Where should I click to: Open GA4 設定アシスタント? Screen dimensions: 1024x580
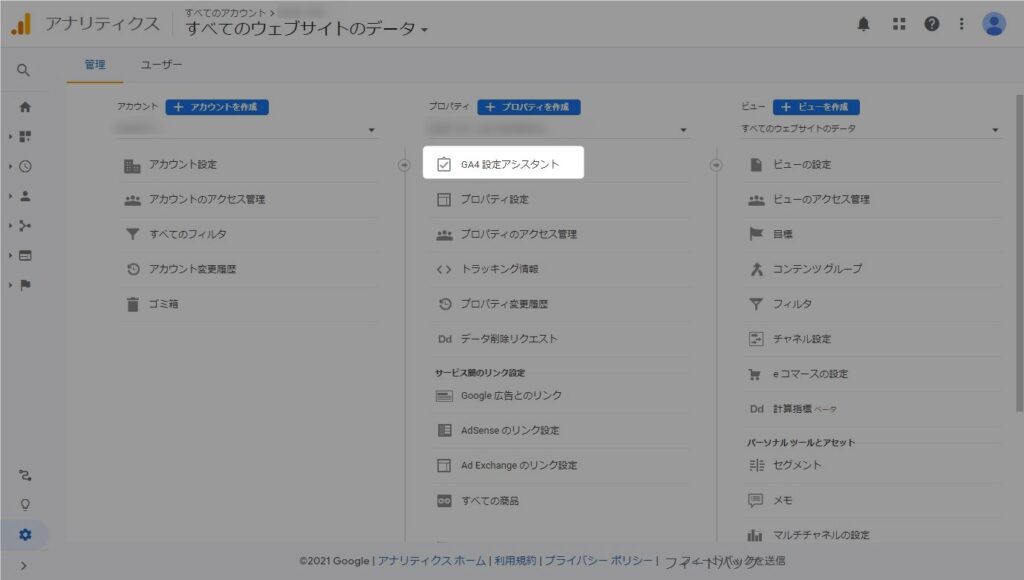(x=503, y=164)
